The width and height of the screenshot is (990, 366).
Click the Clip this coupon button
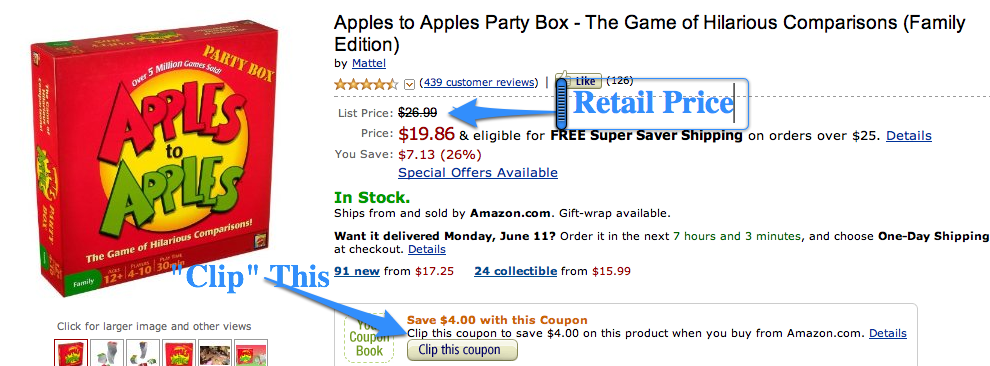[x=462, y=350]
